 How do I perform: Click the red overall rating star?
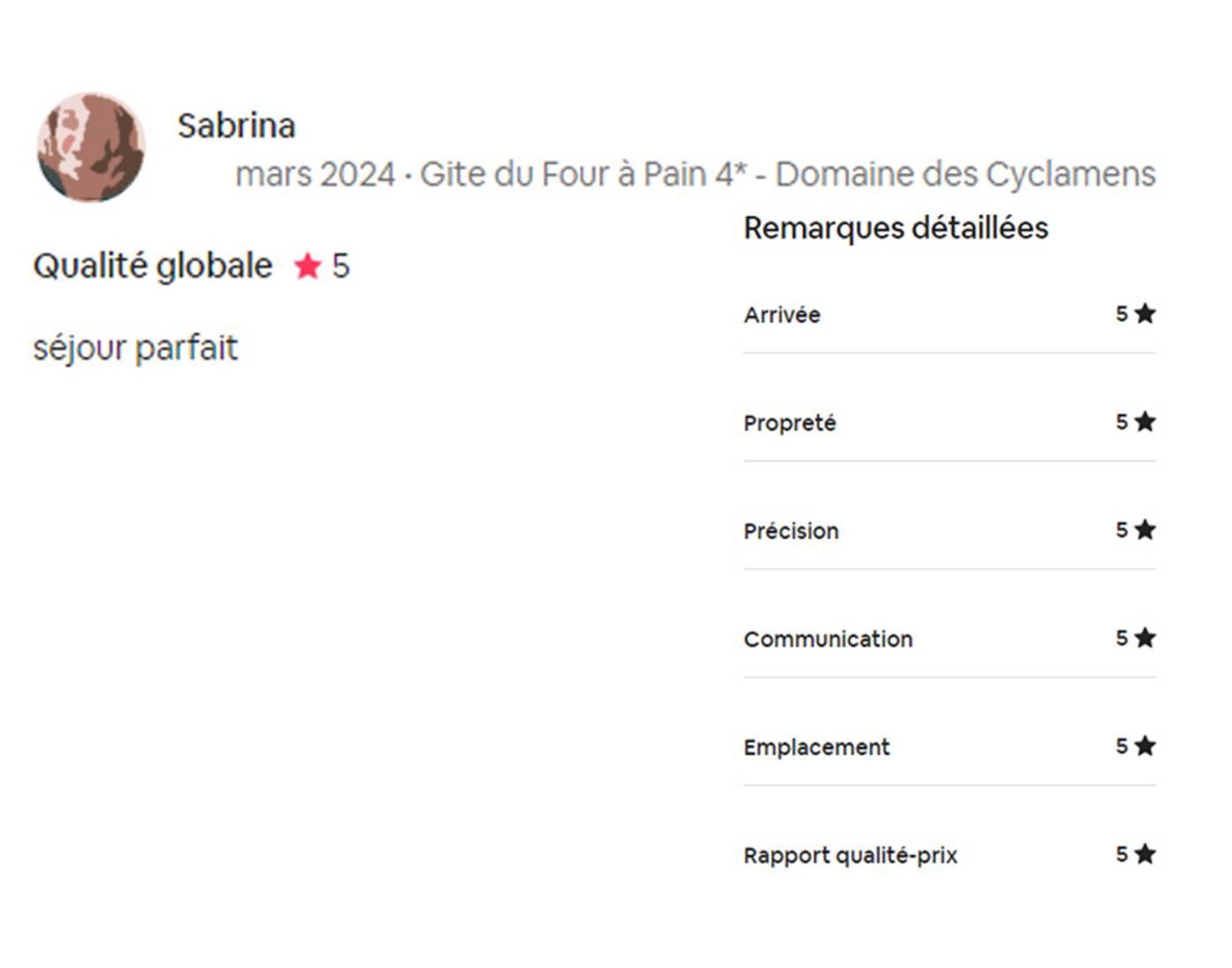point(308,265)
